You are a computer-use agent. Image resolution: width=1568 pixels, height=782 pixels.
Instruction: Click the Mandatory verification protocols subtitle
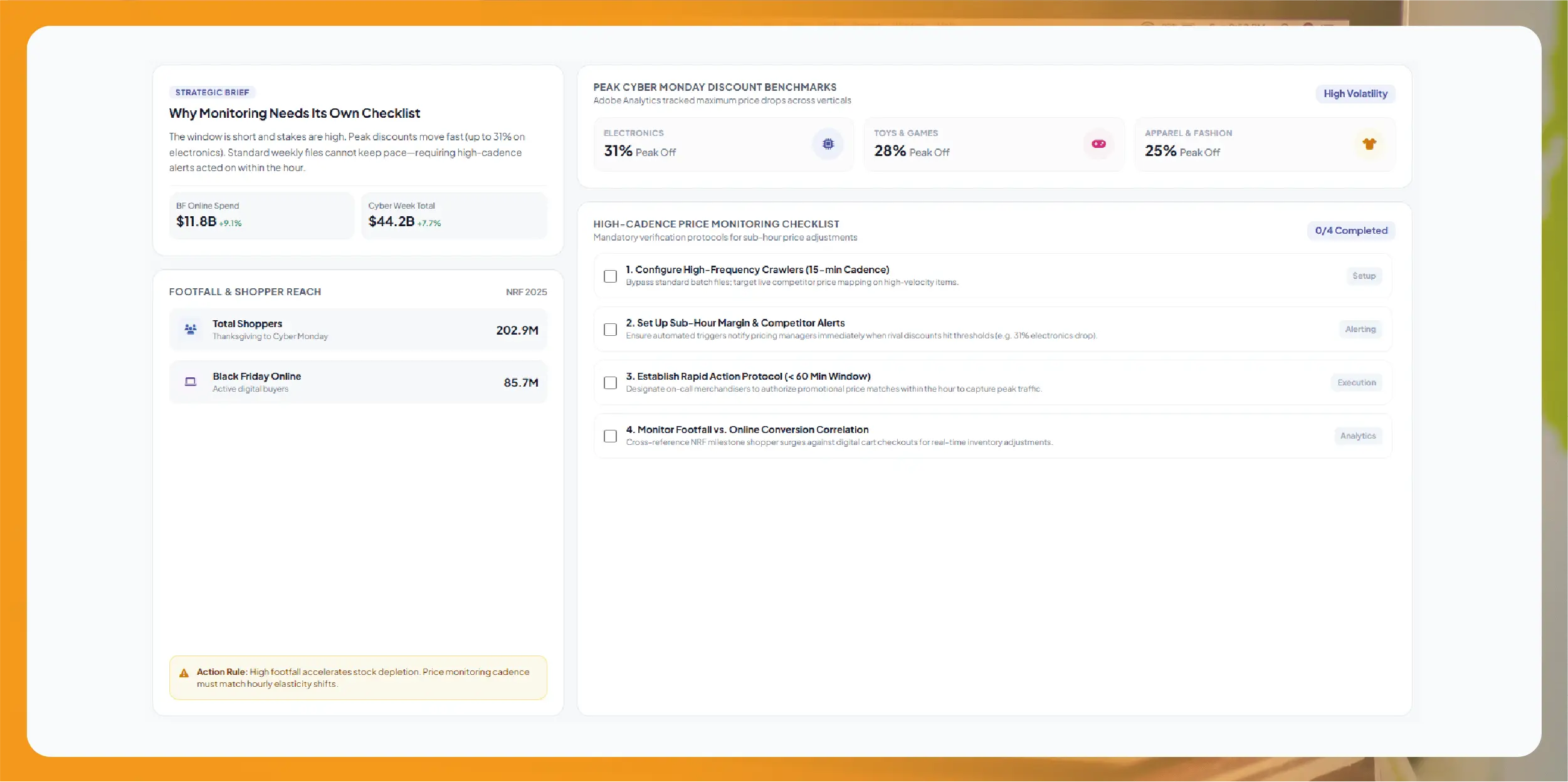[725, 237]
